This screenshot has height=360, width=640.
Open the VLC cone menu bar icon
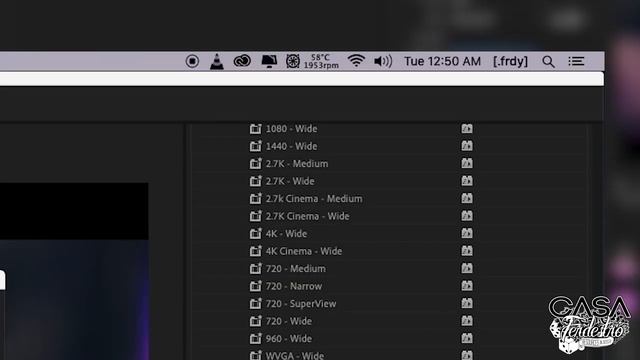(217, 62)
